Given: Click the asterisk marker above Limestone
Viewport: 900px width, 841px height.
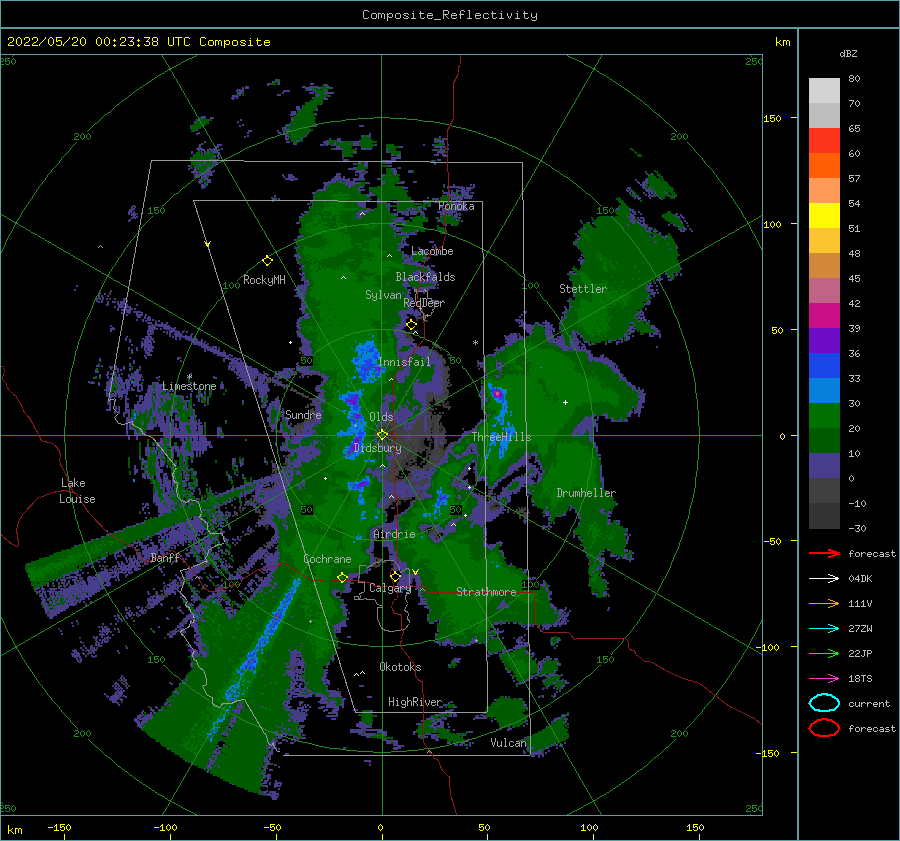Looking at the screenshot, I should point(189,377).
